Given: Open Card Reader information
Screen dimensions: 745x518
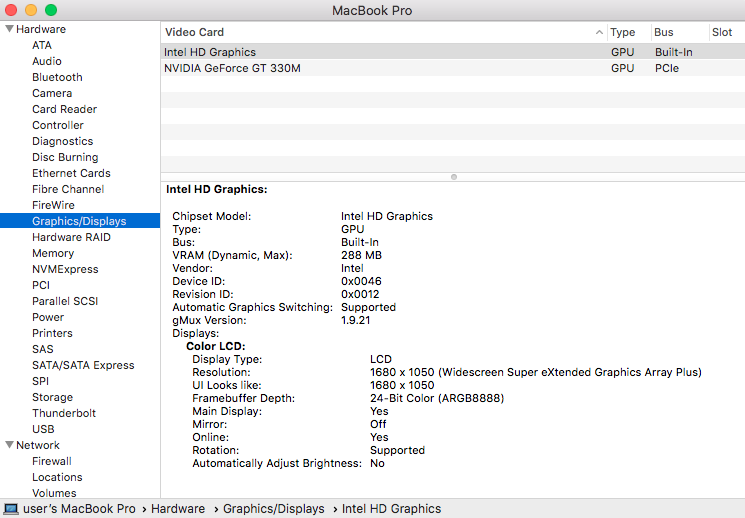Looking at the screenshot, I should point(64,109).
